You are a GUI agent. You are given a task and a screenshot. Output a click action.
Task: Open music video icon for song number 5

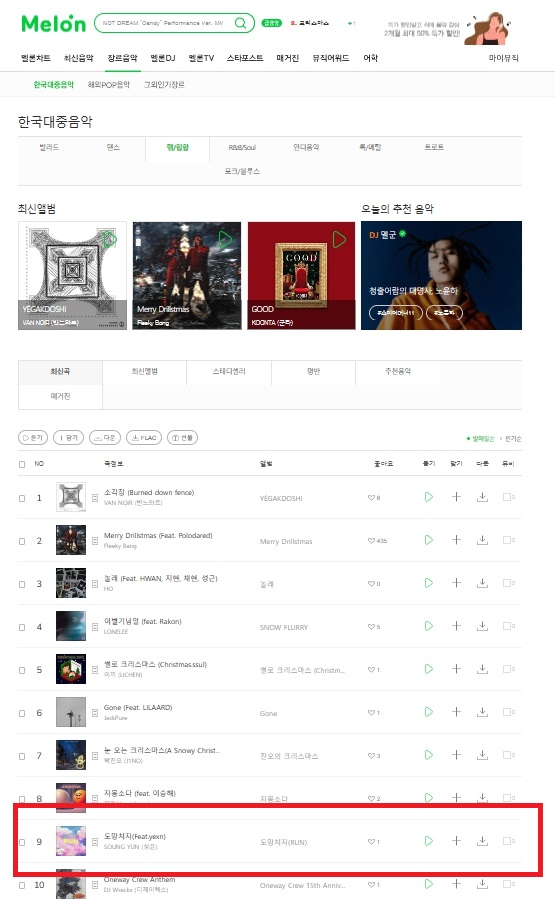pos(509,669)
